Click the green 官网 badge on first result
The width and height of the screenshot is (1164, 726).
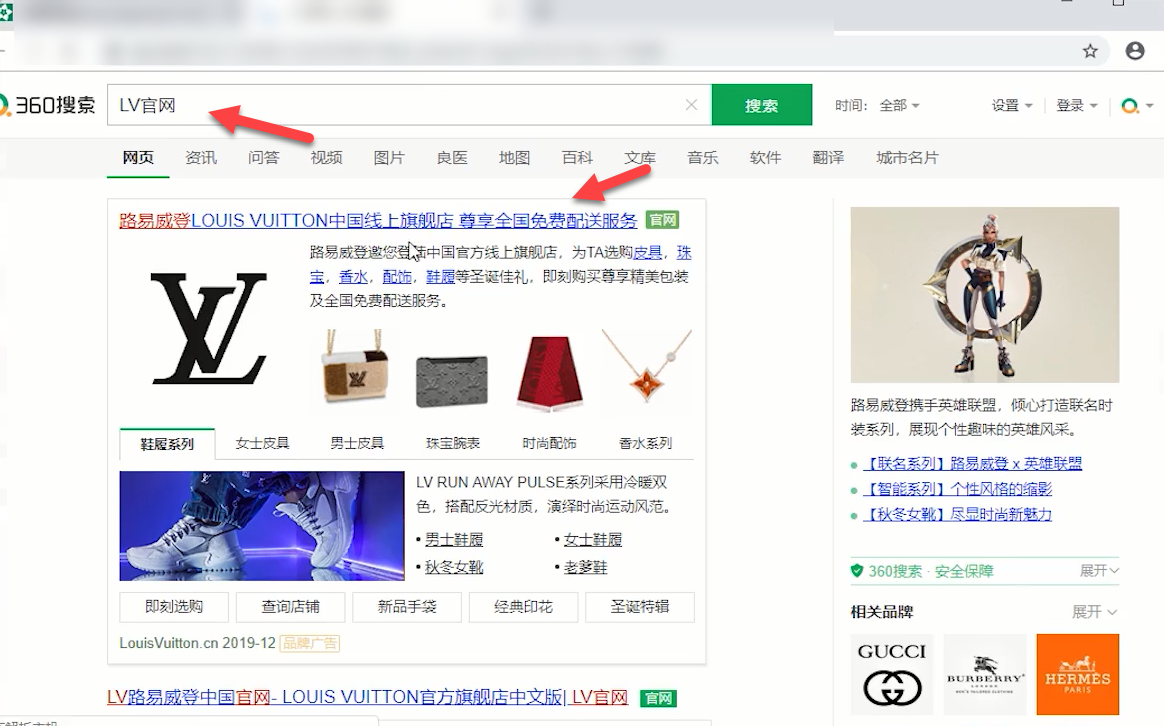click(x=664, y=219)
